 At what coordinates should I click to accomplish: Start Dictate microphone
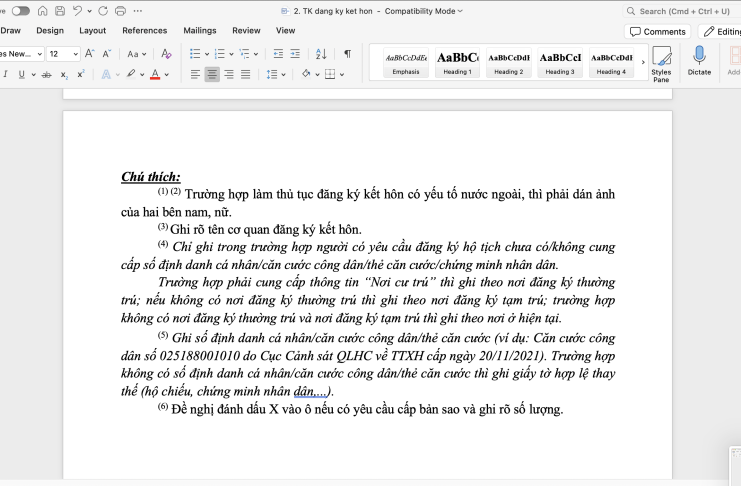click(x=699, y=61)
